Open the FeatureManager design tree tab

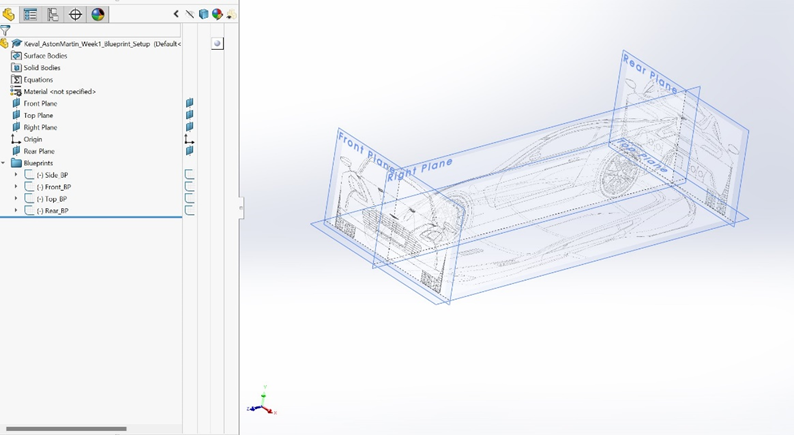click(x=8, y=14)
